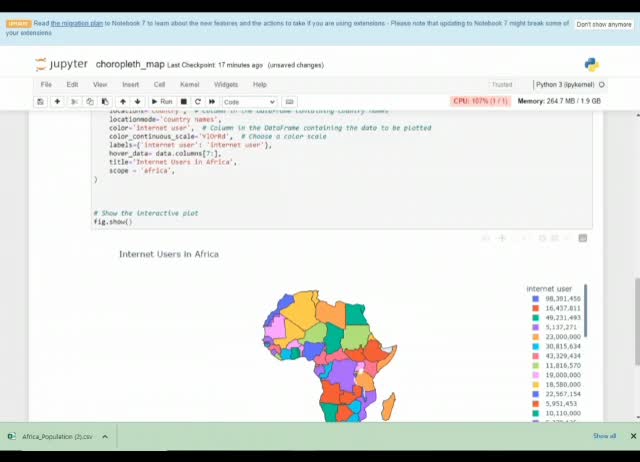Toggle legend entry 43,329,434
Image resolution: width=640 pixels, height=462 pixels.
click(556, 356)
